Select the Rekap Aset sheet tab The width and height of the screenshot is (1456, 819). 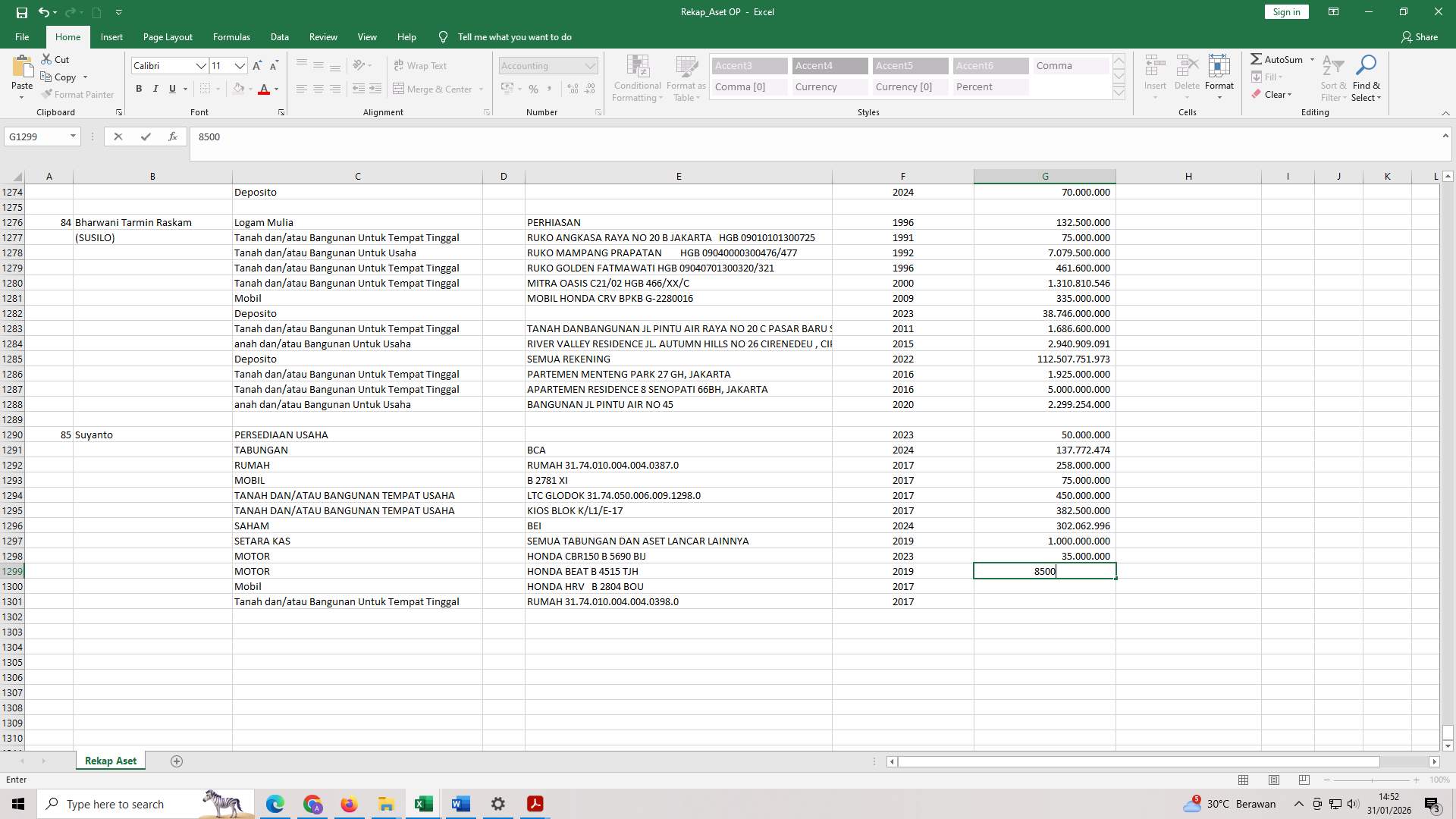(x=110, y=760)
